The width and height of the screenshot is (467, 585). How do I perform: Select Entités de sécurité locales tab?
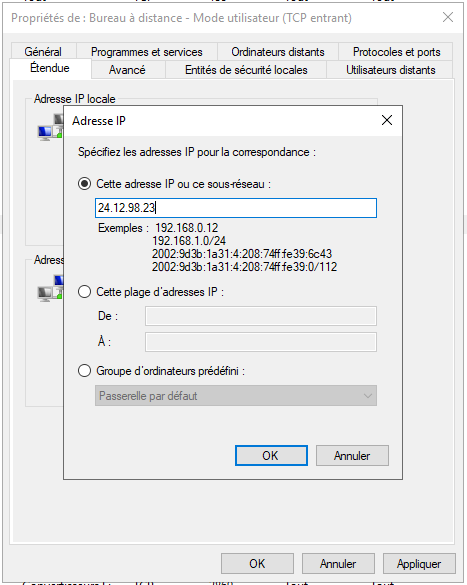tap(246, 70)
